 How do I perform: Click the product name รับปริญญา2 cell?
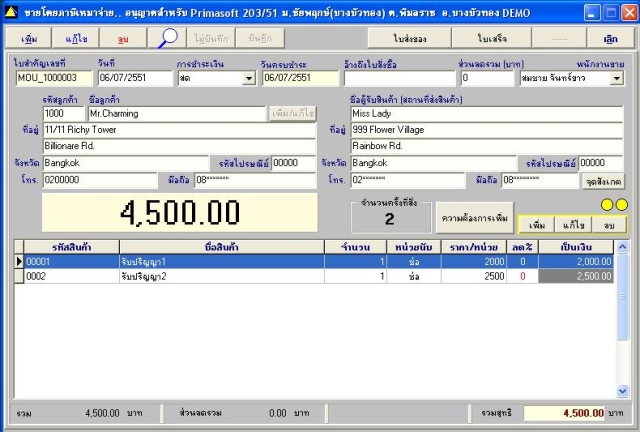(x=222, y=276)
